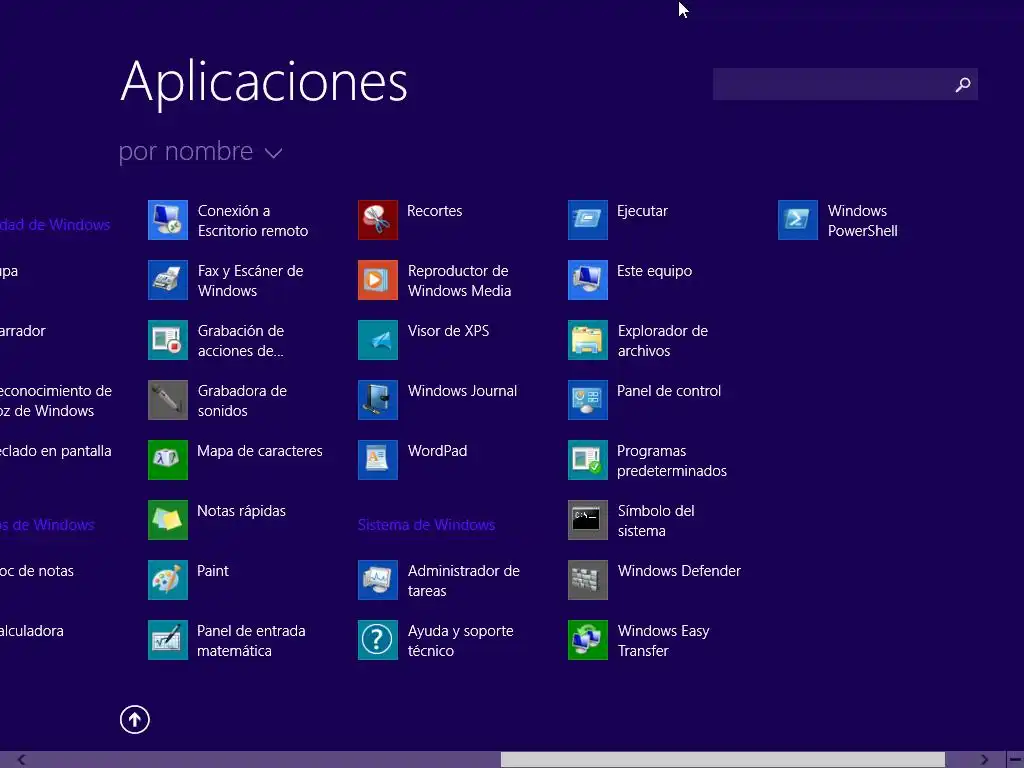Open Visor de XPS icon
This screenshot has height=768, width=1024.
[x=378, y=340]
